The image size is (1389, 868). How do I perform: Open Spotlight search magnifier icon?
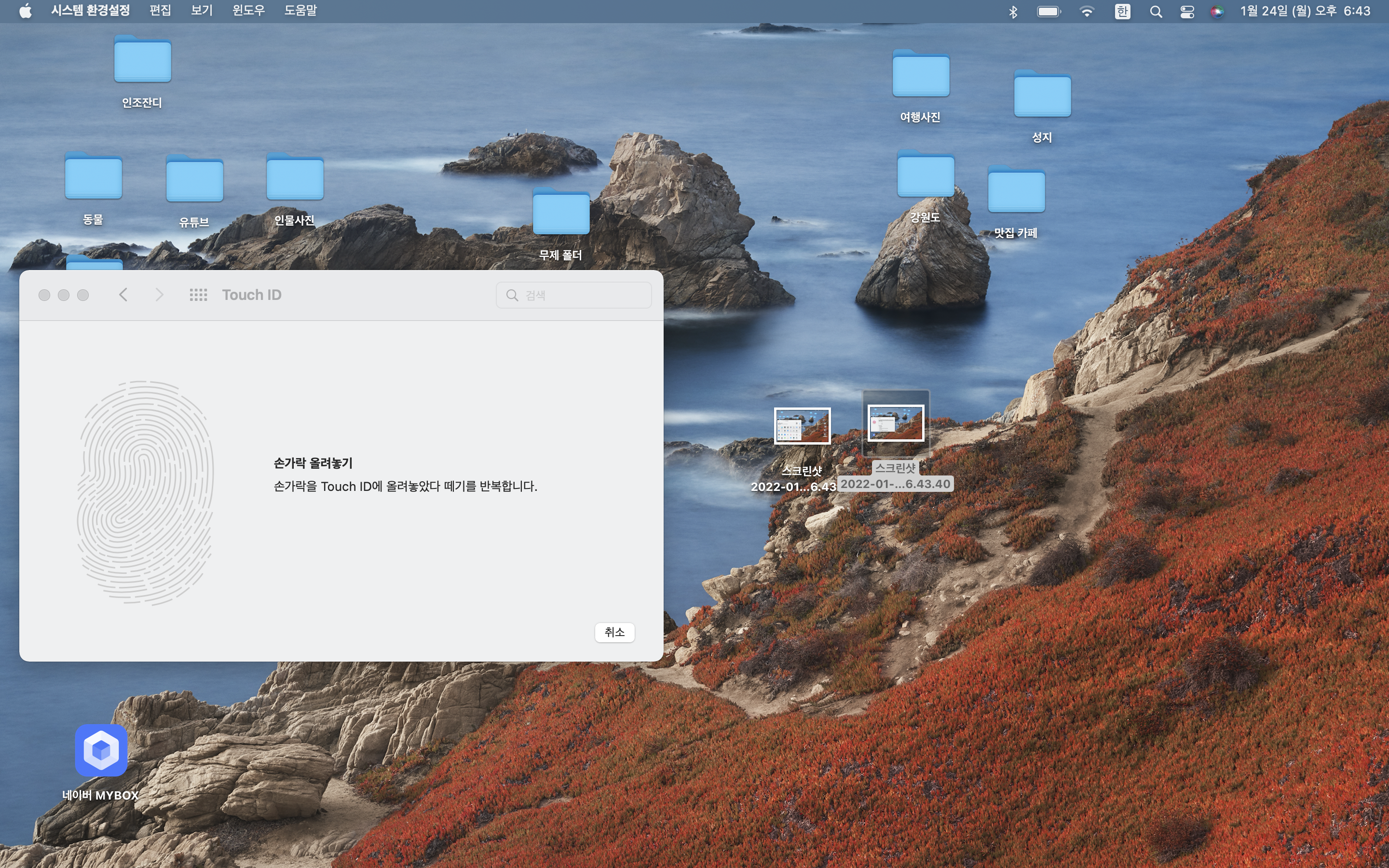(x=1156, y=12)
